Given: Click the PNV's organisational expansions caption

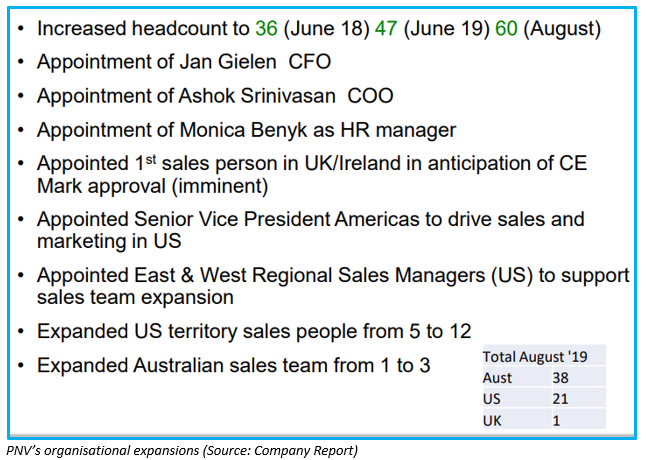Looking at the screenshot, I should (x=182, y=451).
